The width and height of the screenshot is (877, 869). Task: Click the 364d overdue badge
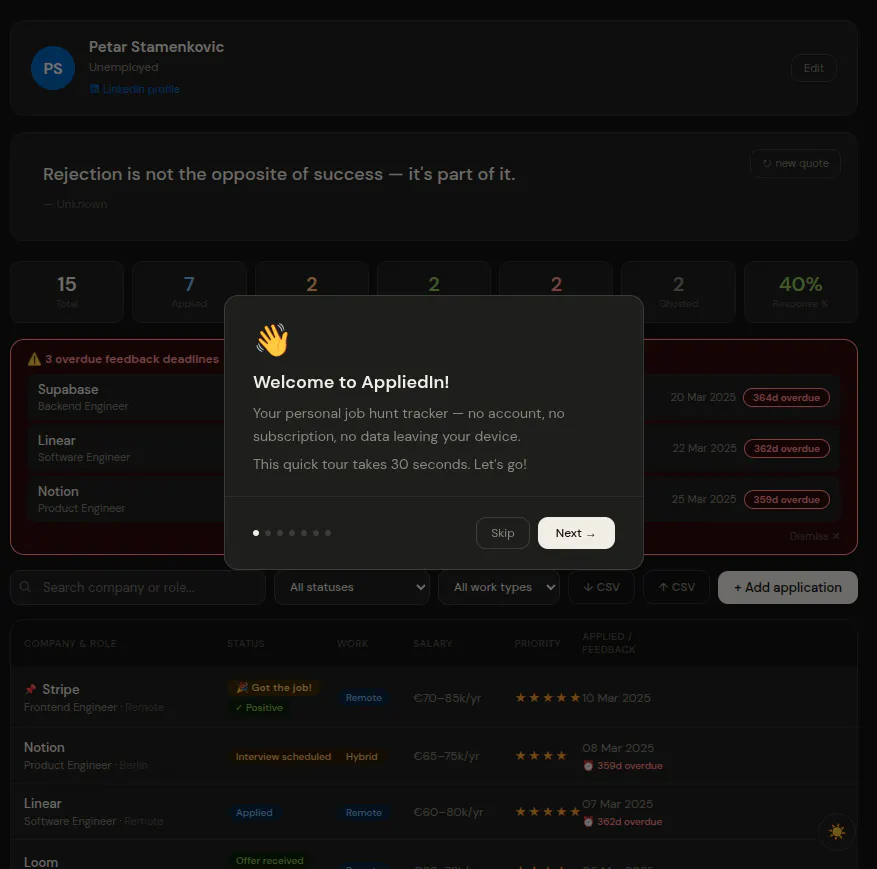click(x=786, y=398)
